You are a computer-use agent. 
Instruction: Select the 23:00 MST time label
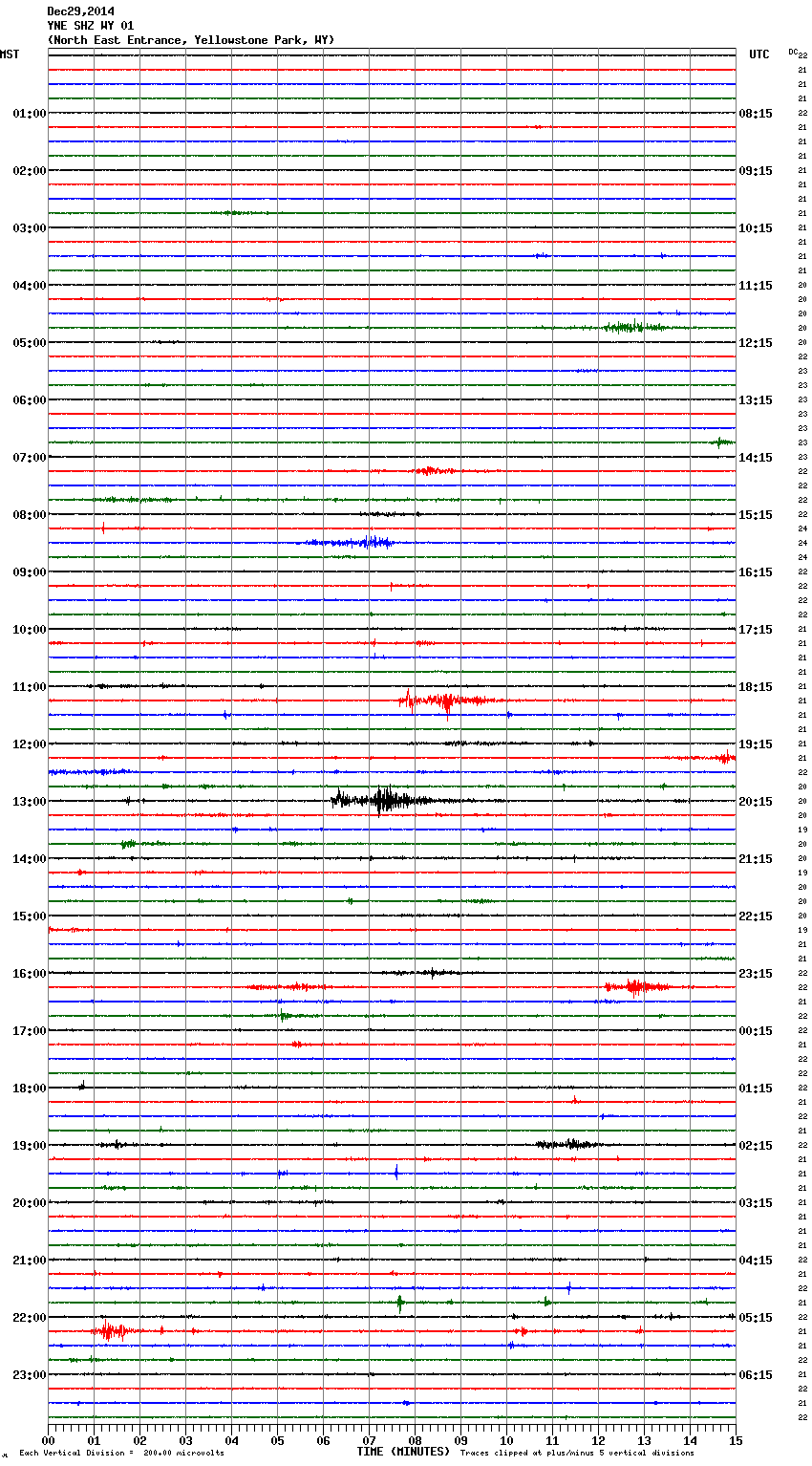pyautogui.click(x=29, y=1375)
